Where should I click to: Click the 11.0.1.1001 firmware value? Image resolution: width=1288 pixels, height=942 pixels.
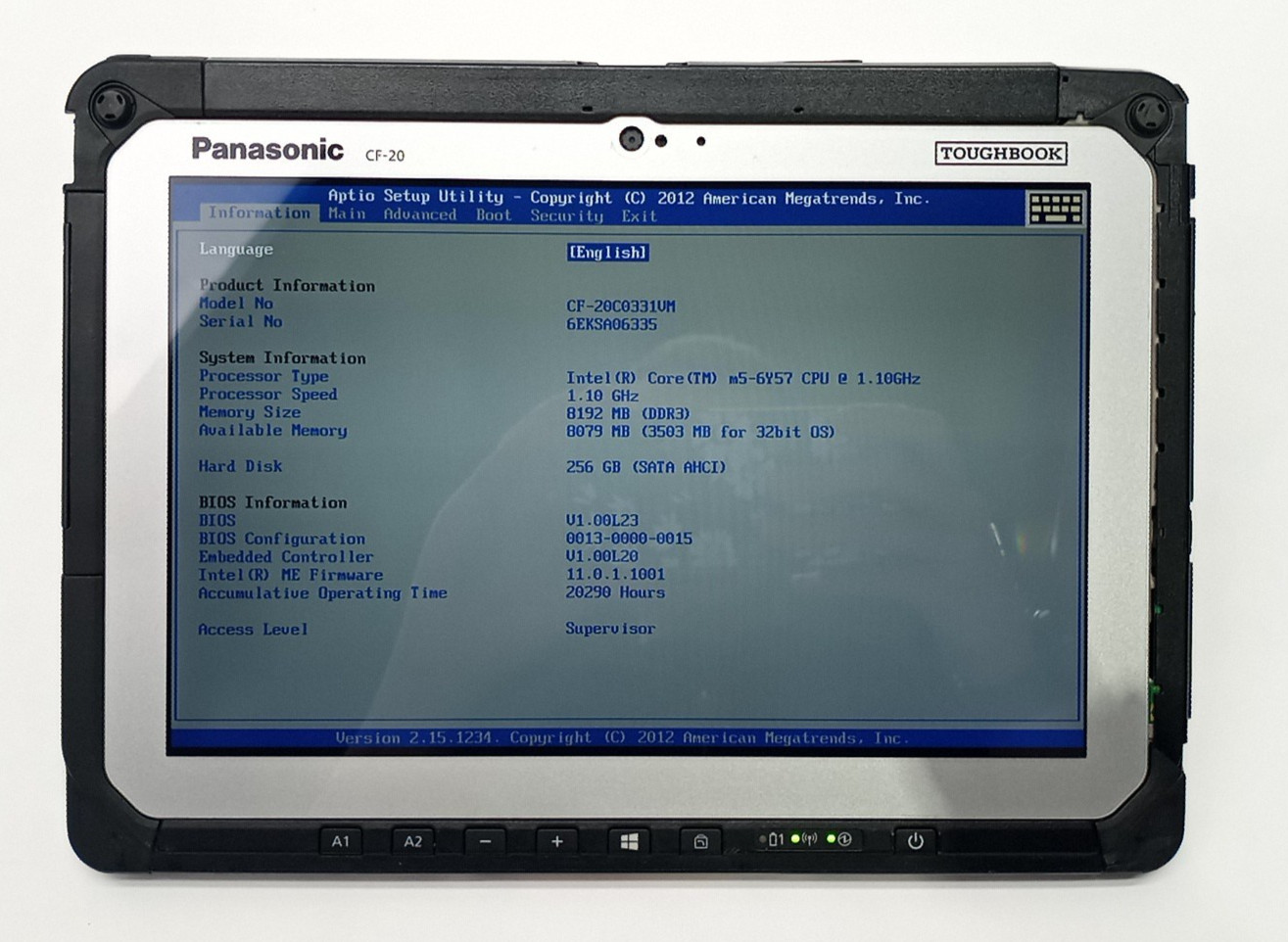(x=615, y=575)
